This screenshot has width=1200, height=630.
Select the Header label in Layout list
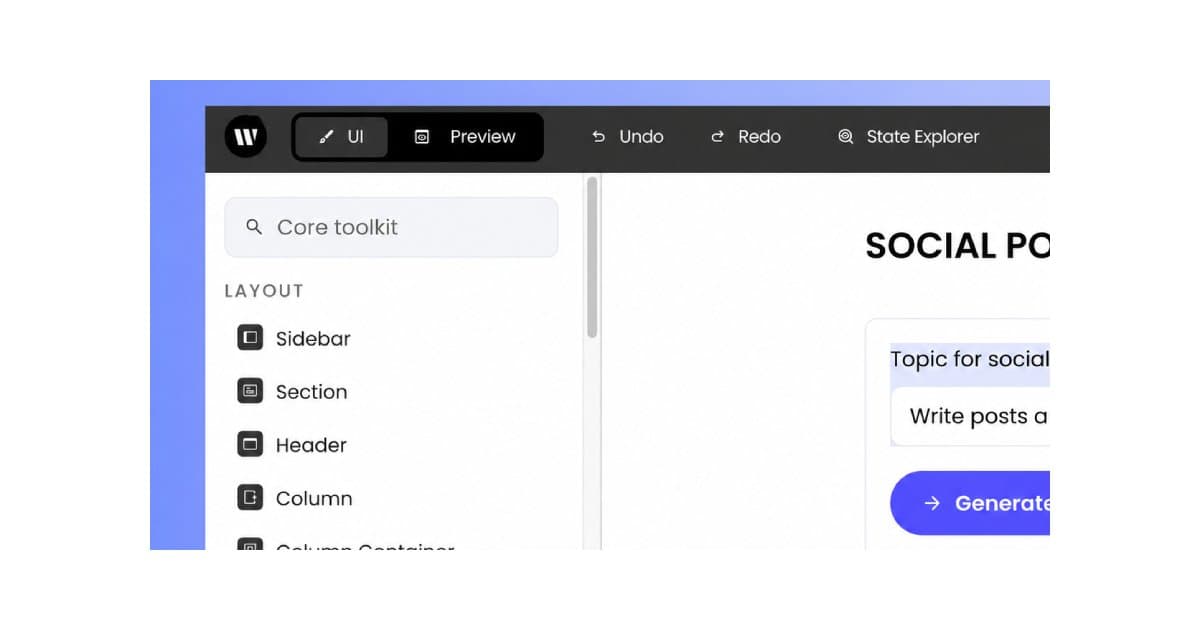pyautogui.click(x=311, y=445)
